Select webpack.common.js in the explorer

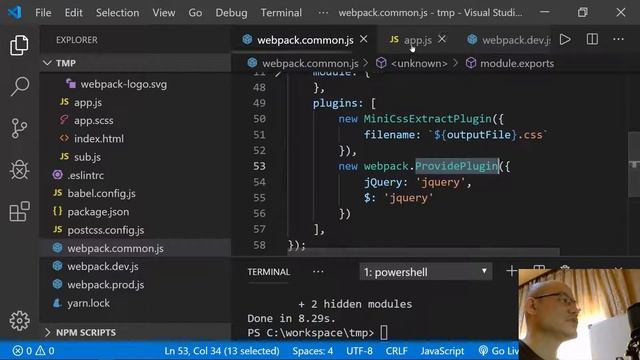tap(135, 248)
